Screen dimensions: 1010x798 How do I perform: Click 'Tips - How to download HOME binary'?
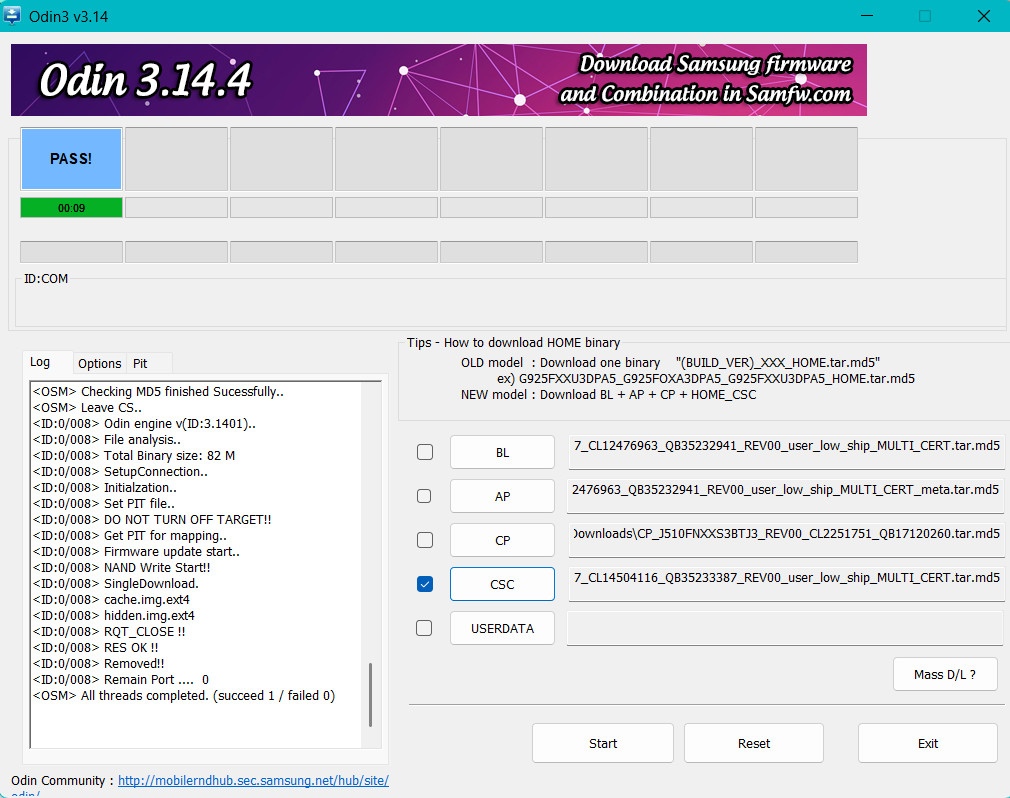coord(513,343)
